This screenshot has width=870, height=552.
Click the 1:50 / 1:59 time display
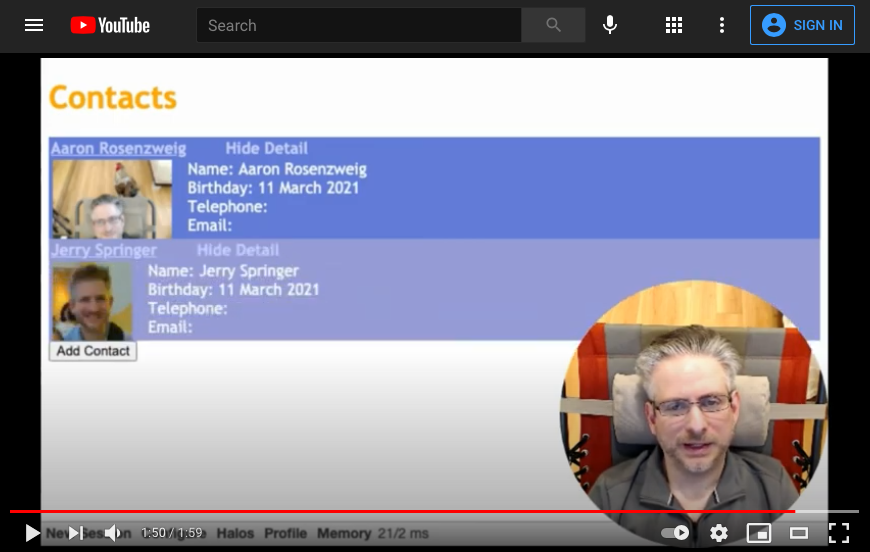point(171,533)
